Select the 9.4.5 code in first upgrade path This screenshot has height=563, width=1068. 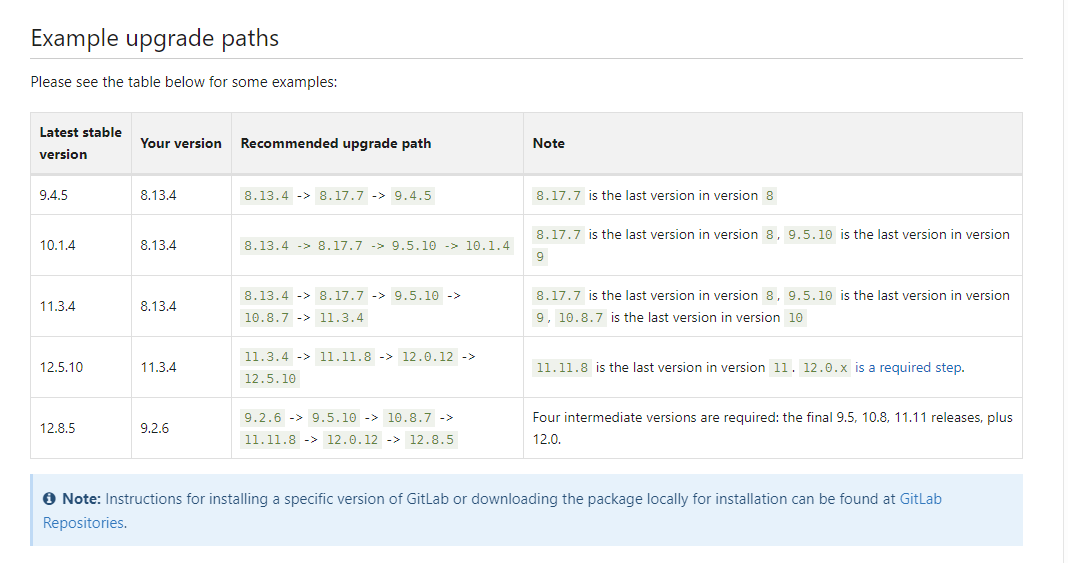(x=413, y=195)
